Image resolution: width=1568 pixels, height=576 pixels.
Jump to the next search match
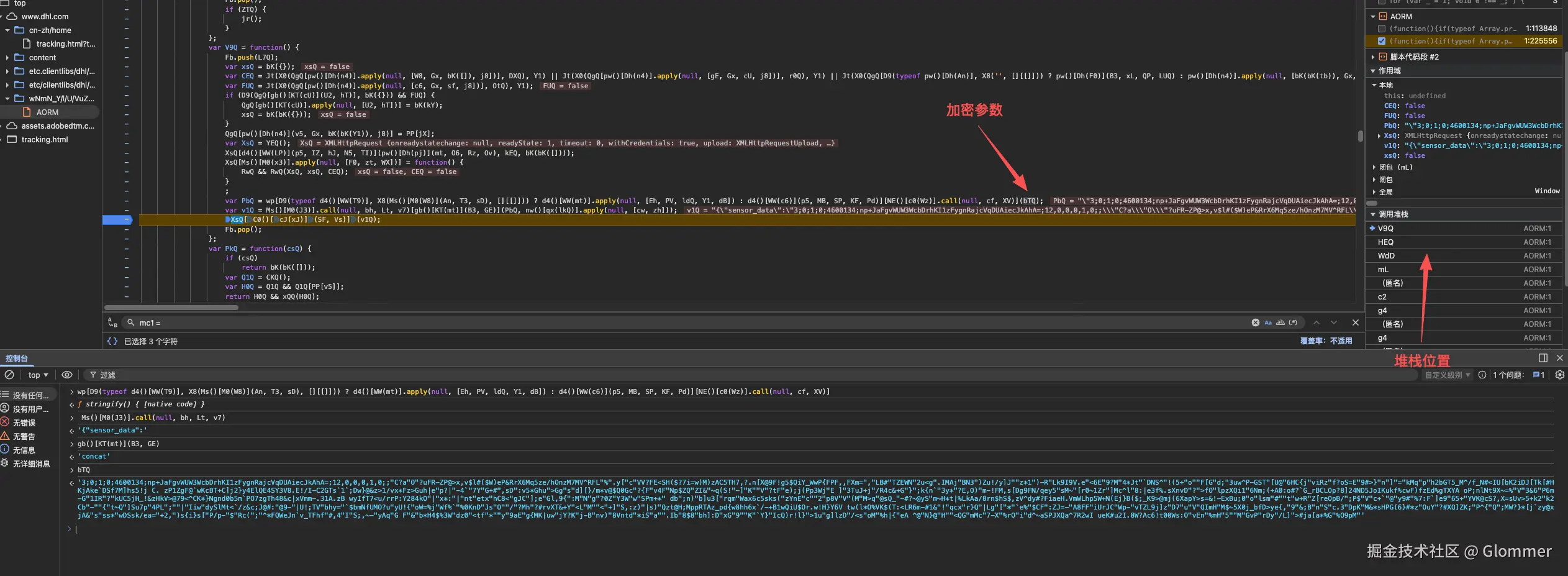click(x=1333, y=322)
